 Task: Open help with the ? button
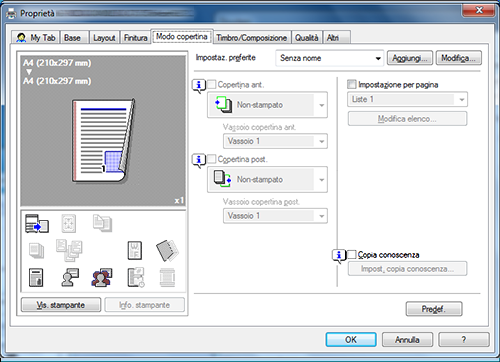point(464,340)
